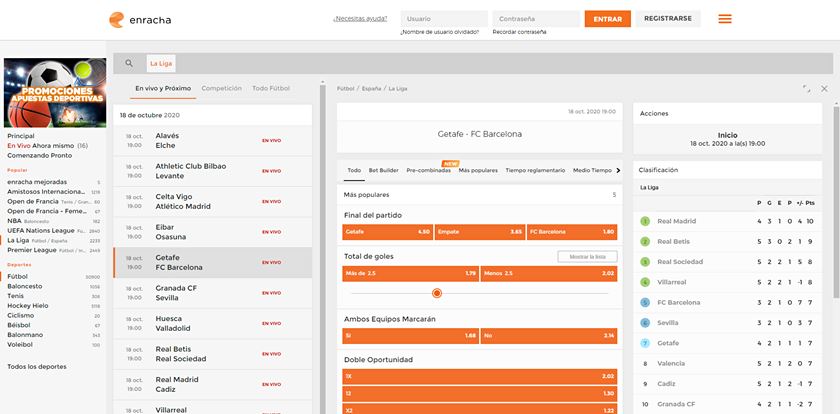The width and height of the screenshot is (840, 414).
Task: Select Más de 2.5 goals
Action: (x=410, y=274)
